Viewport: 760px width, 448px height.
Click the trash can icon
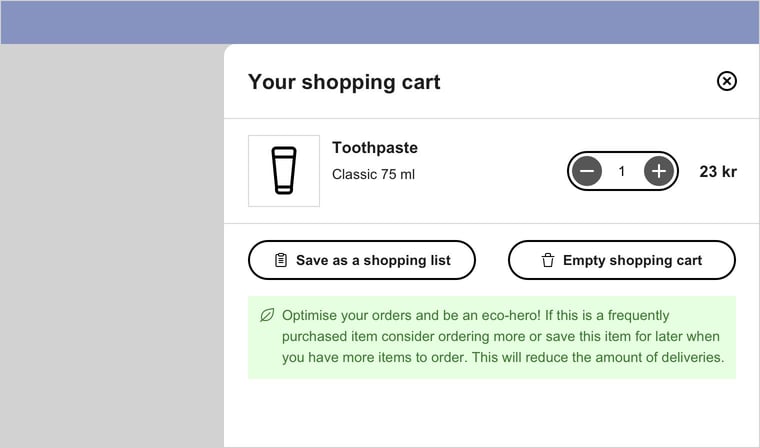tap(548, 260)
